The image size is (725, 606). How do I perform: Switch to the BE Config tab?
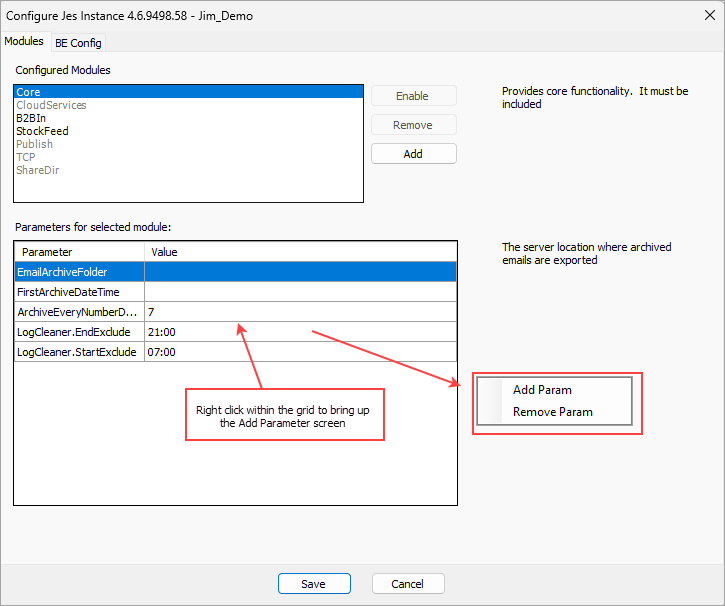(78, 43)
